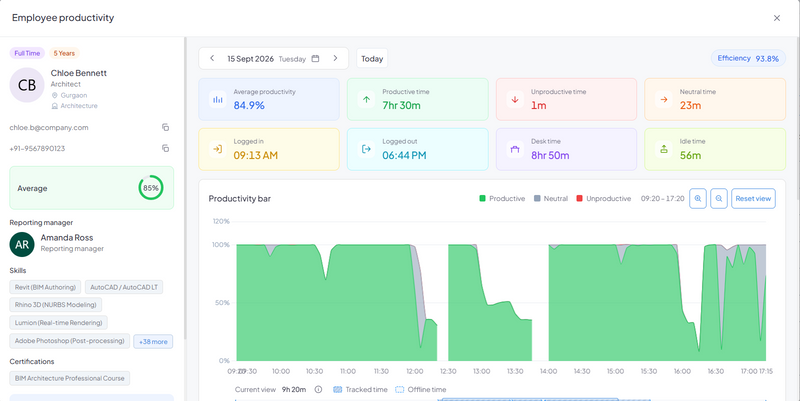Click the BIM Architecture Professional Course certification
This screenshot has height=401, width=800.
(69, 378)
